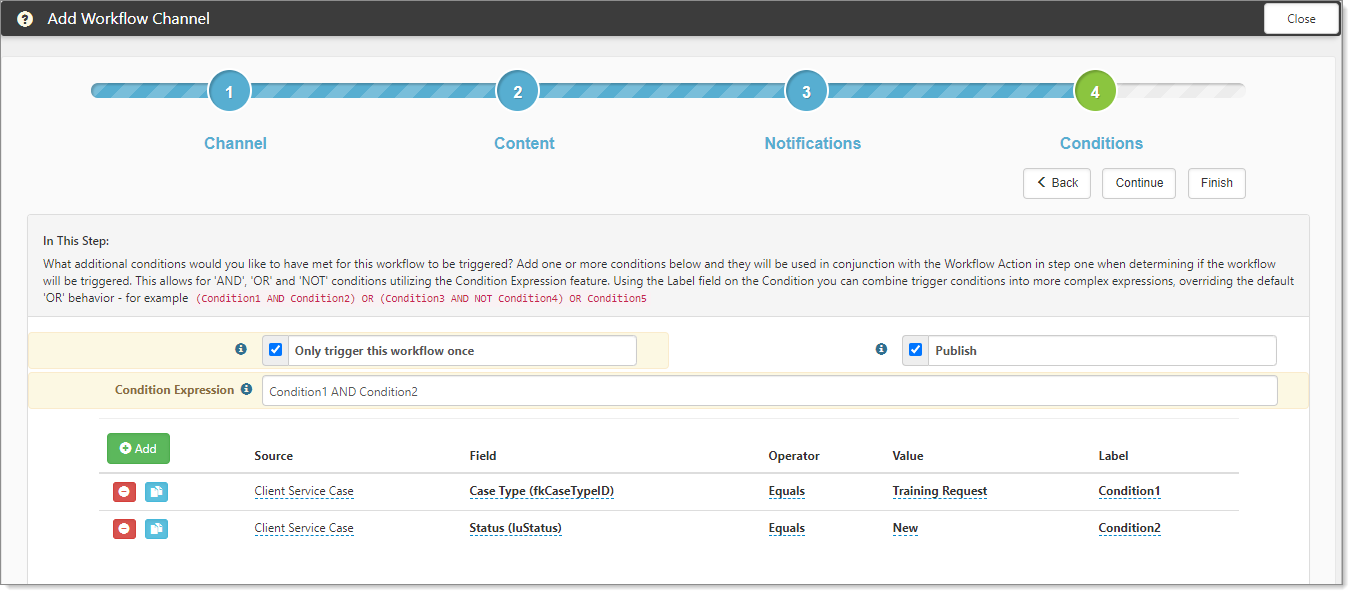
Task: Toggle the Publish checkbox
Action: [x=915, y=350]
